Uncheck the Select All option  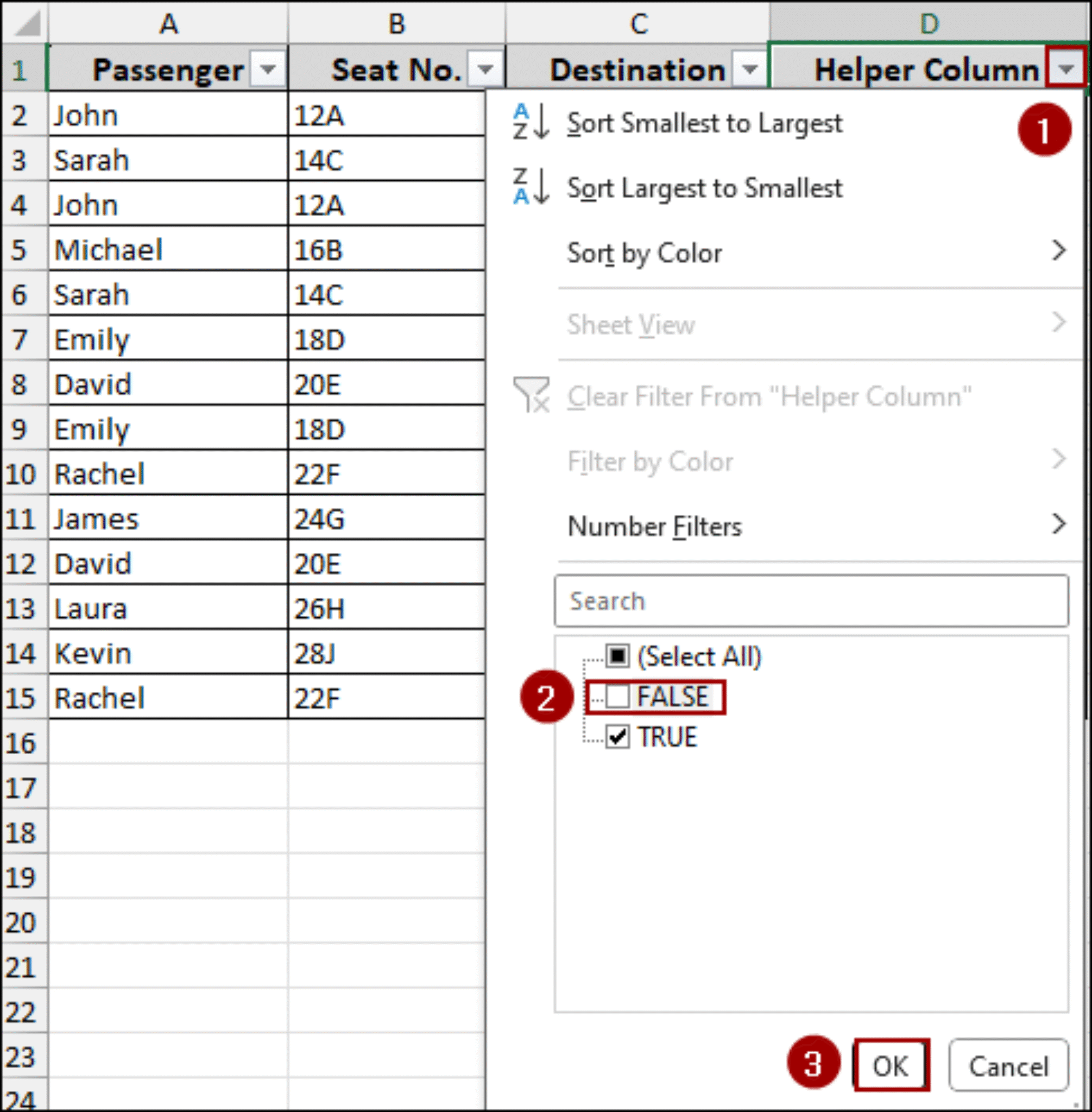point(618,656)
